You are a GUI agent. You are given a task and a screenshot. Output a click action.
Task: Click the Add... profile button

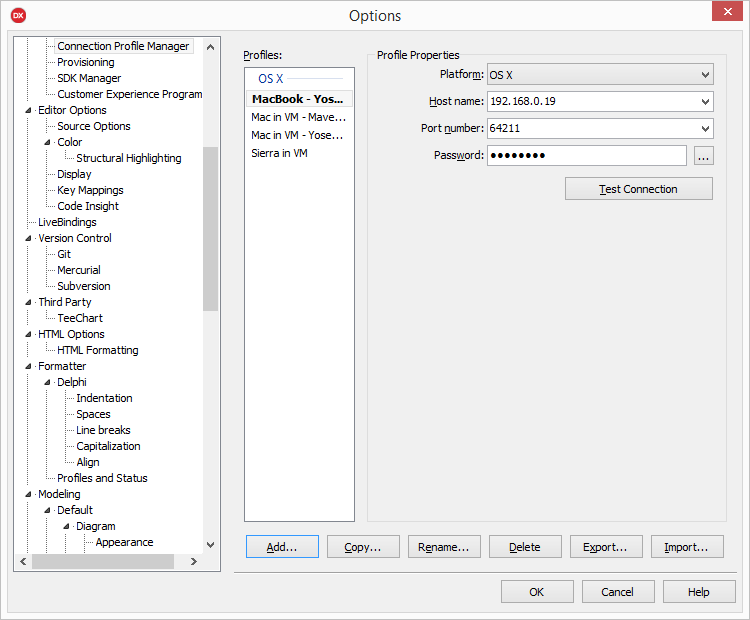[282, 547]
